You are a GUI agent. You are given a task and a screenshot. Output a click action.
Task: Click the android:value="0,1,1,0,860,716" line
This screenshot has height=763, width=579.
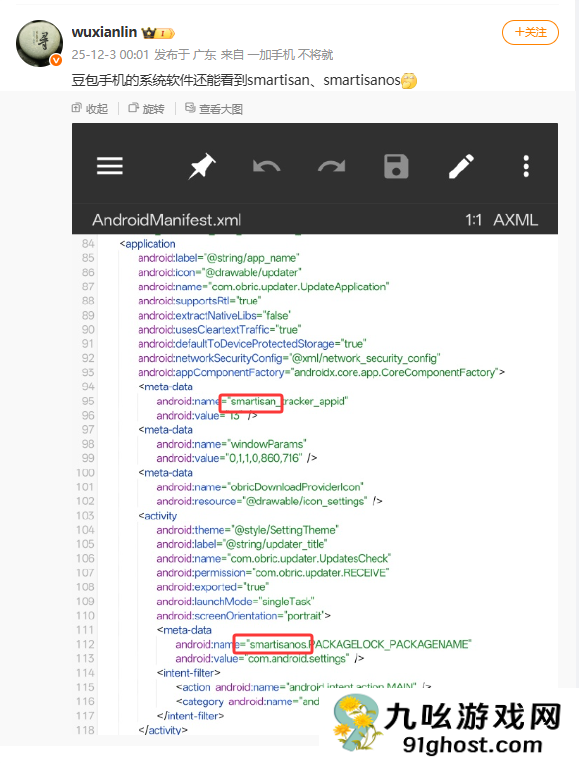point(236,458)
